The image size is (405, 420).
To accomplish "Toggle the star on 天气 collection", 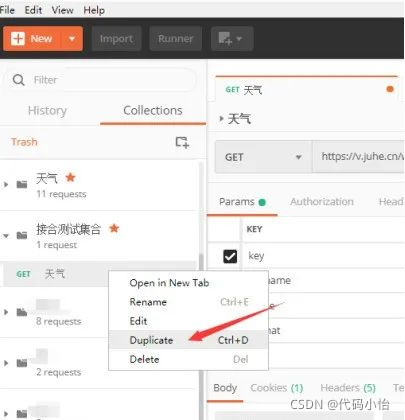I will pos(70,177).
